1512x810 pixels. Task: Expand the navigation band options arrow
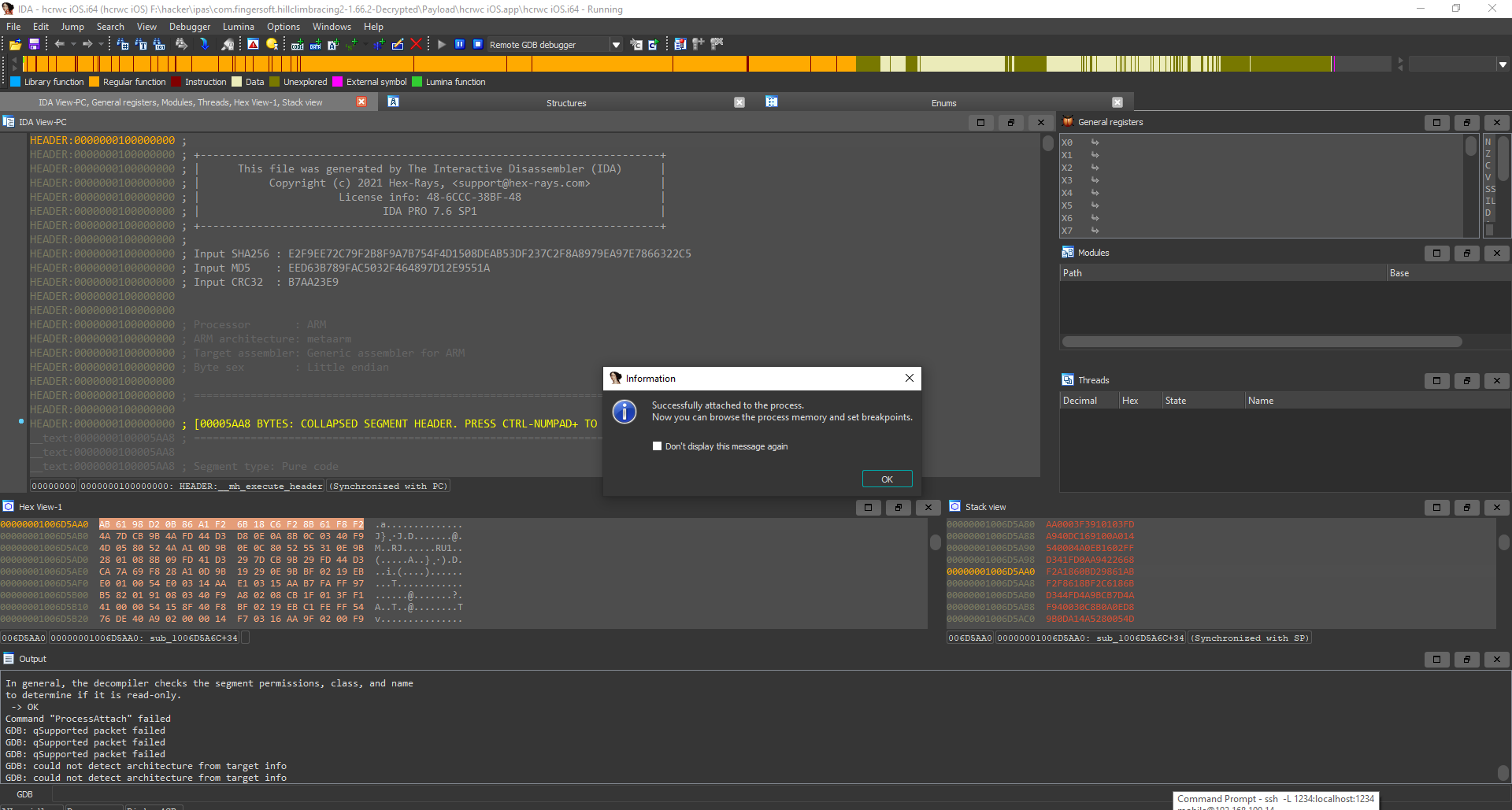(1503, 65)
